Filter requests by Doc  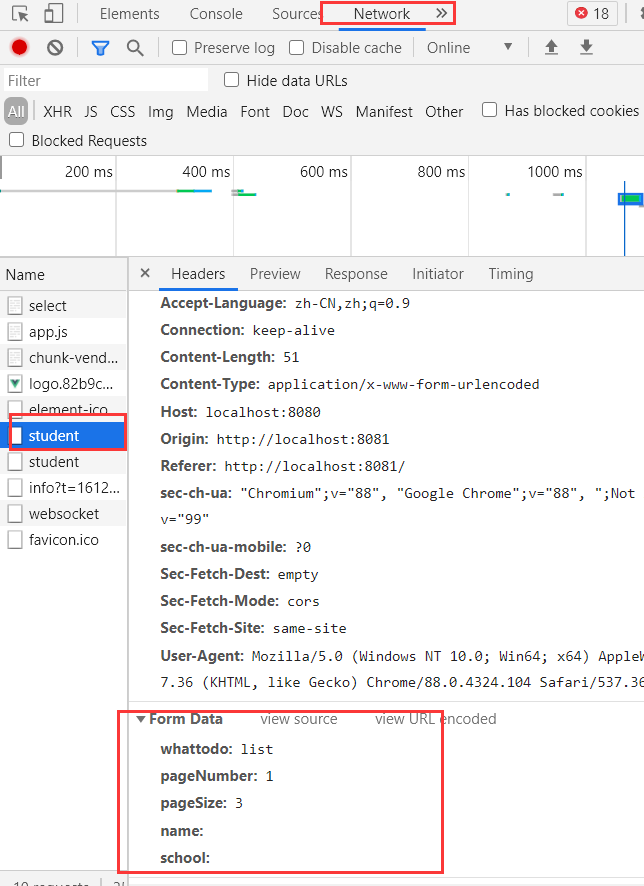click(x=295, y=112)
